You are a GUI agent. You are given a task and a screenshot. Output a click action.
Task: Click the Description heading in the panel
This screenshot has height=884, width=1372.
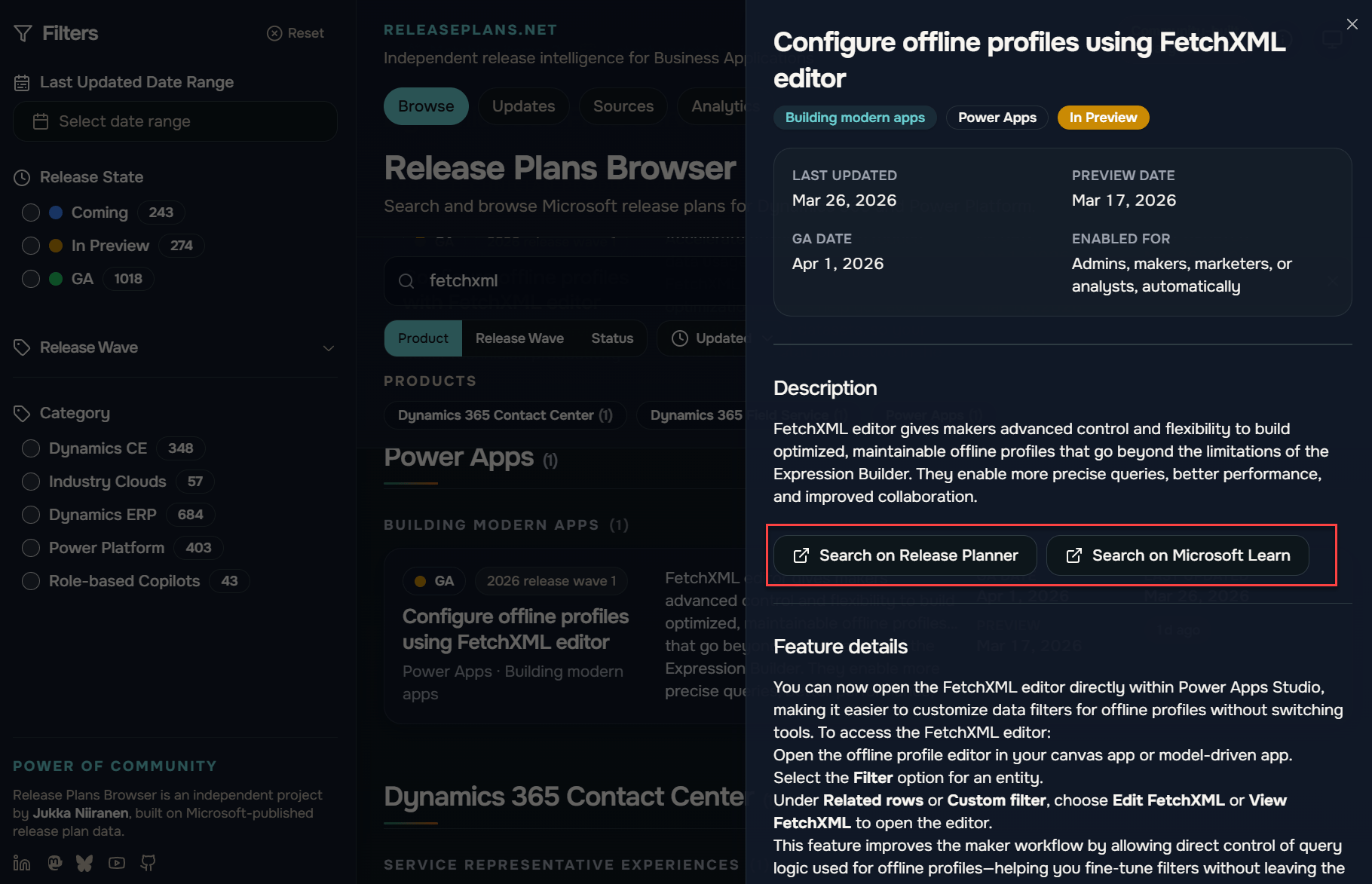pyautogui.click(x=825, y=388)
